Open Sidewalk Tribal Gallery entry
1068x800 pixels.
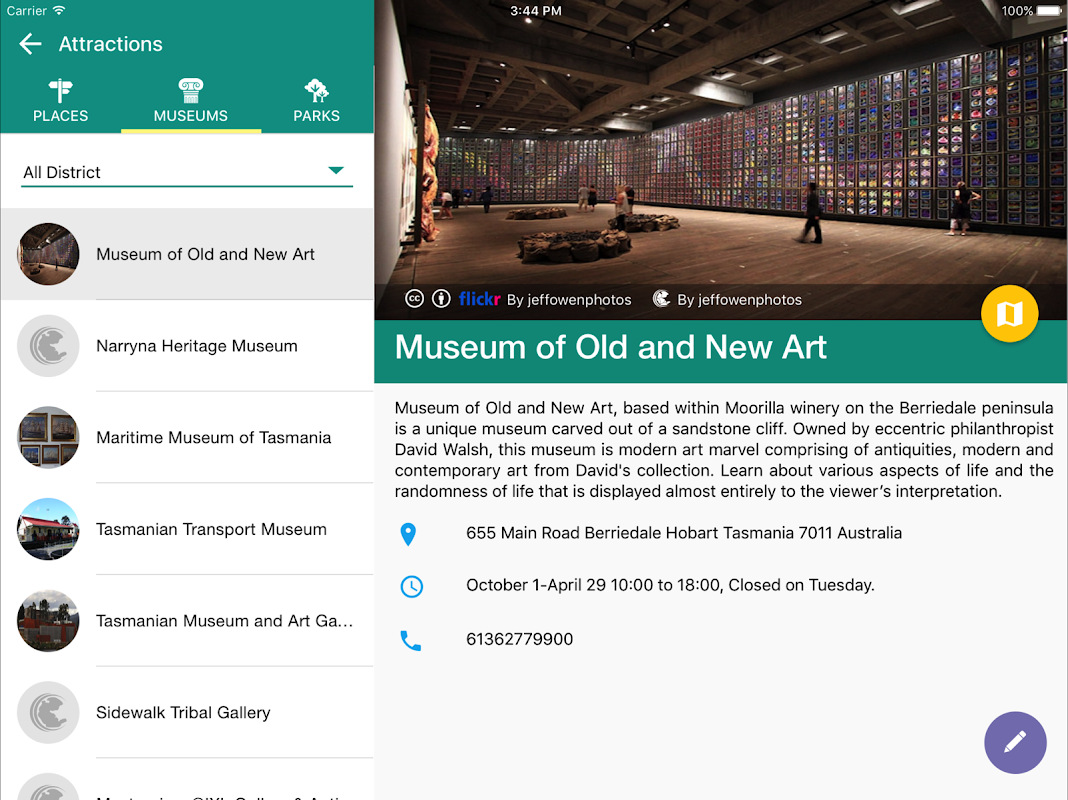tap(187, 712)
